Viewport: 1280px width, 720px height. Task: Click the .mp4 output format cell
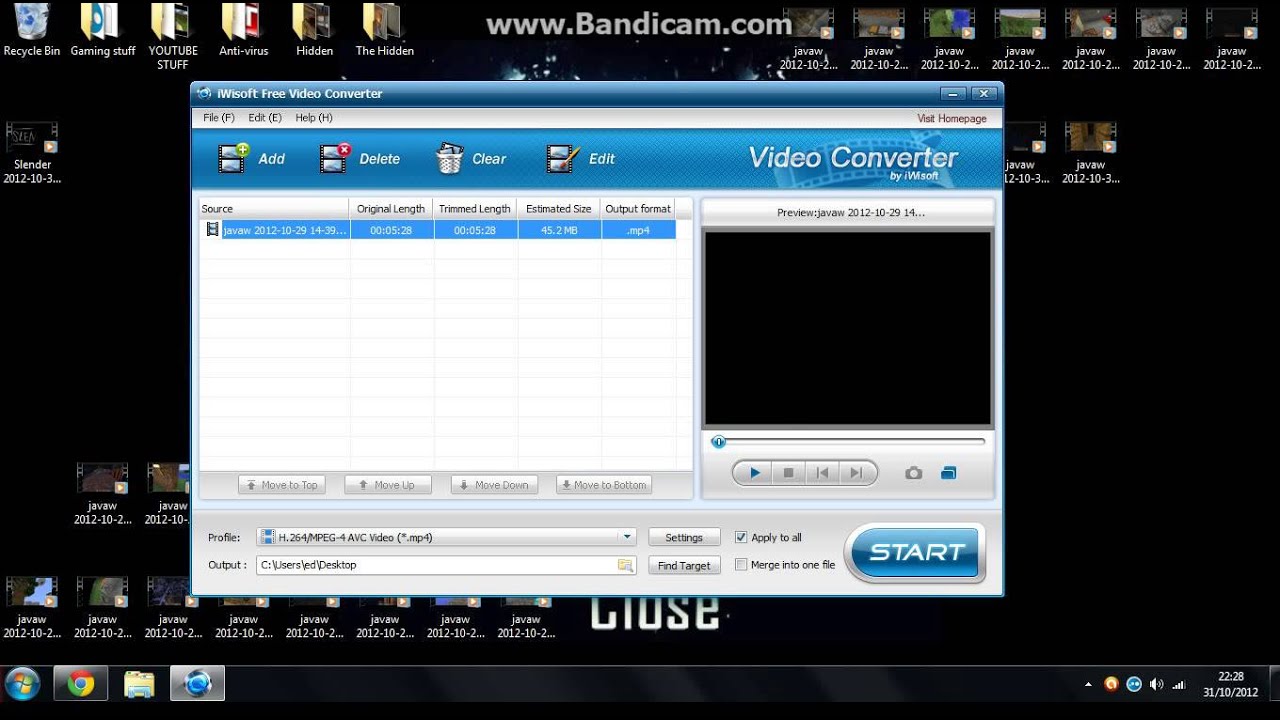click(638, 230)
